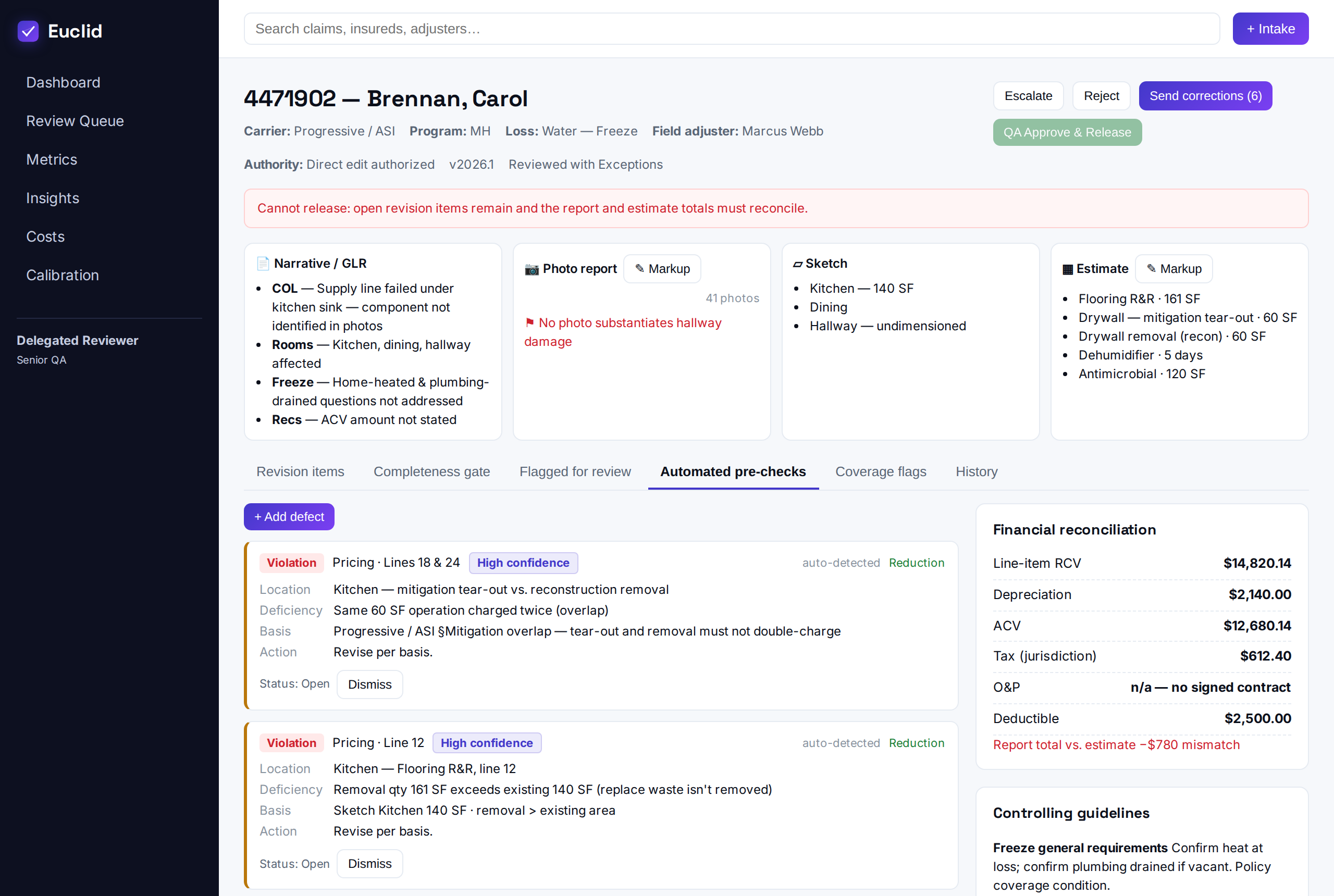Switch to the Completeness gate tab
The width and height of the screenshot is (1334, 896).
pos(431,471)
